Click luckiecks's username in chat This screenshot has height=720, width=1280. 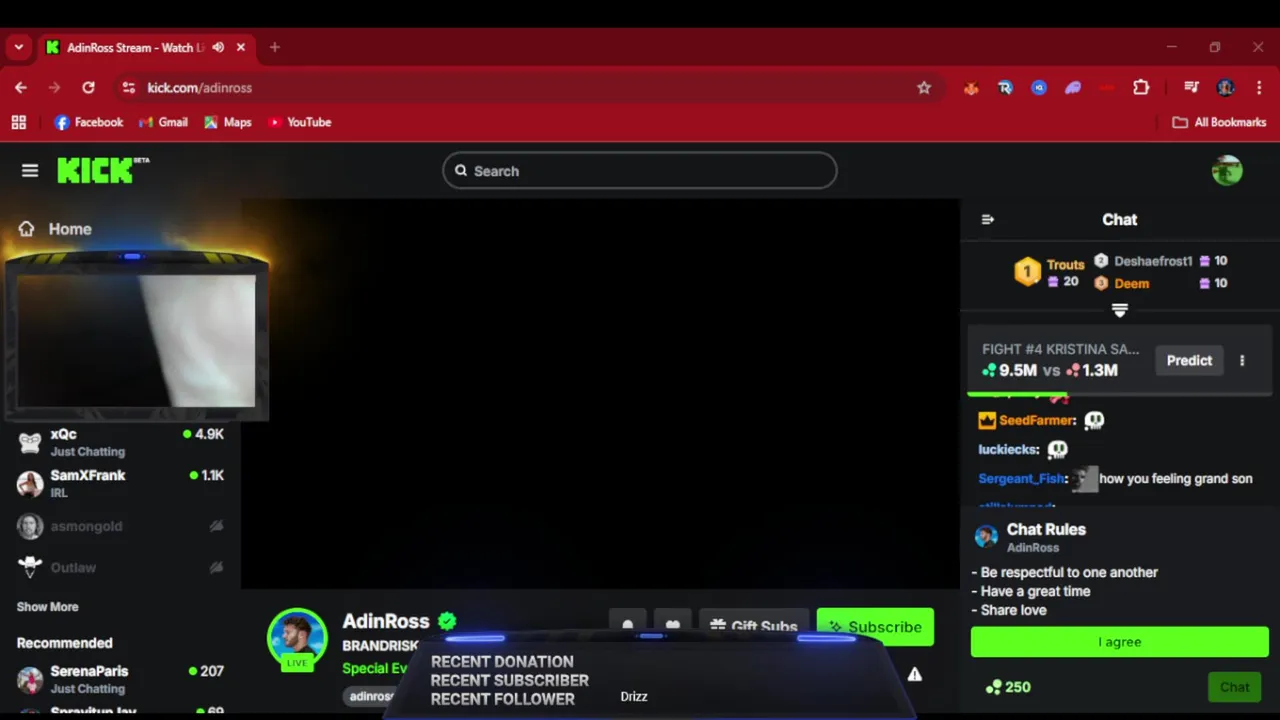1008,450
